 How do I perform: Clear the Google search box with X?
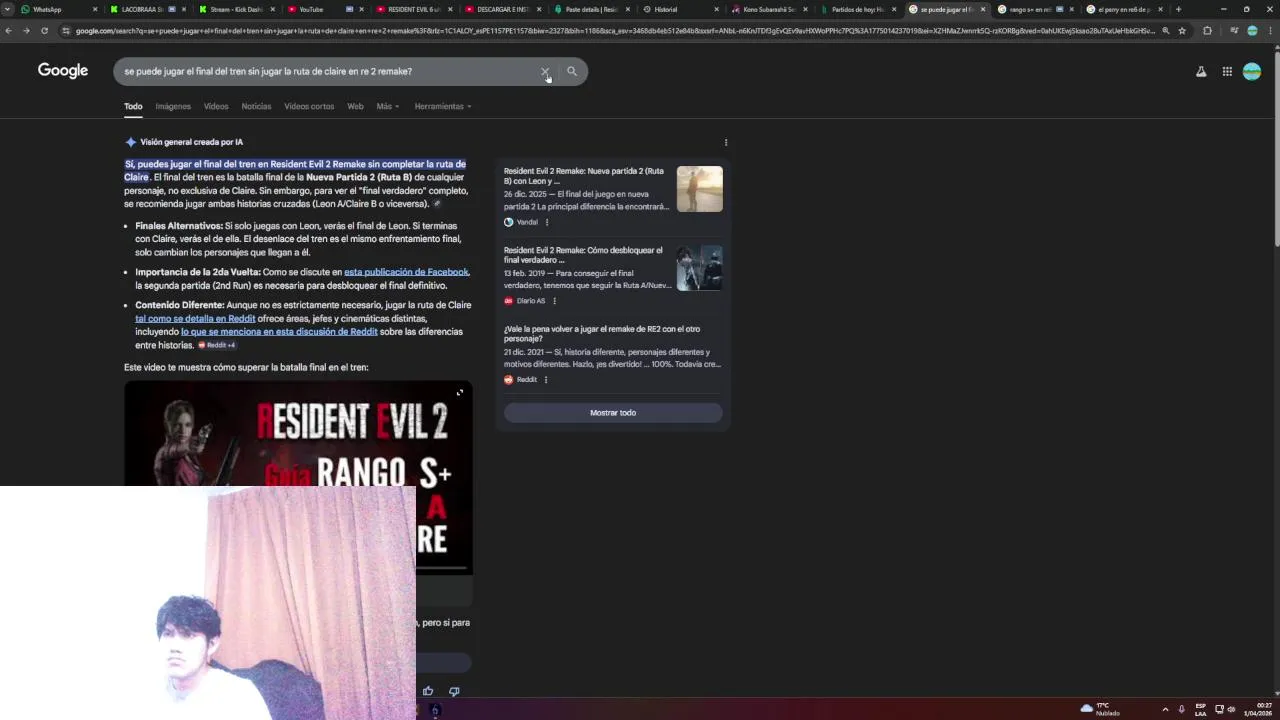(545, 72)
